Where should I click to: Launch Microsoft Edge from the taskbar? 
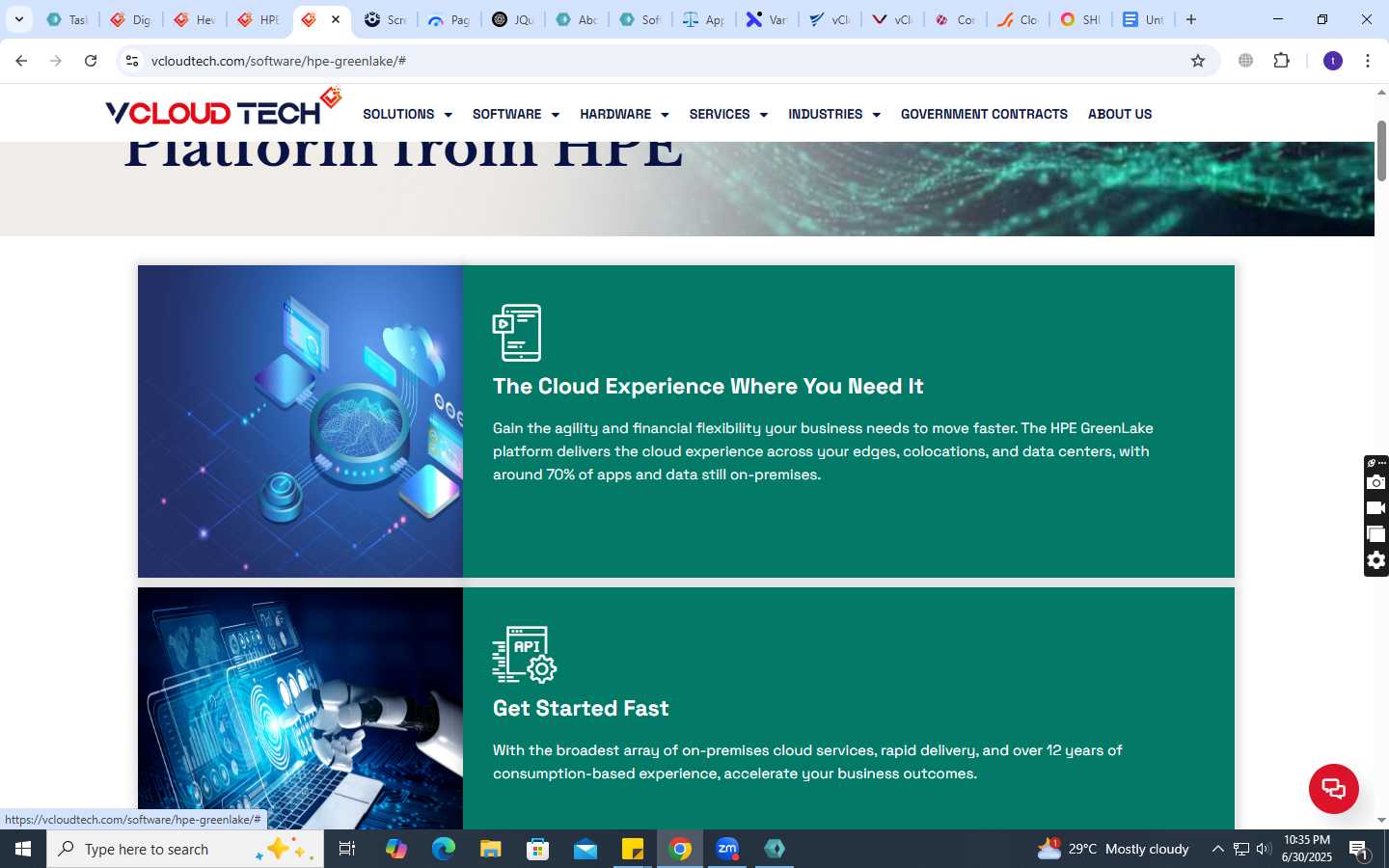(x=443, y=849)
